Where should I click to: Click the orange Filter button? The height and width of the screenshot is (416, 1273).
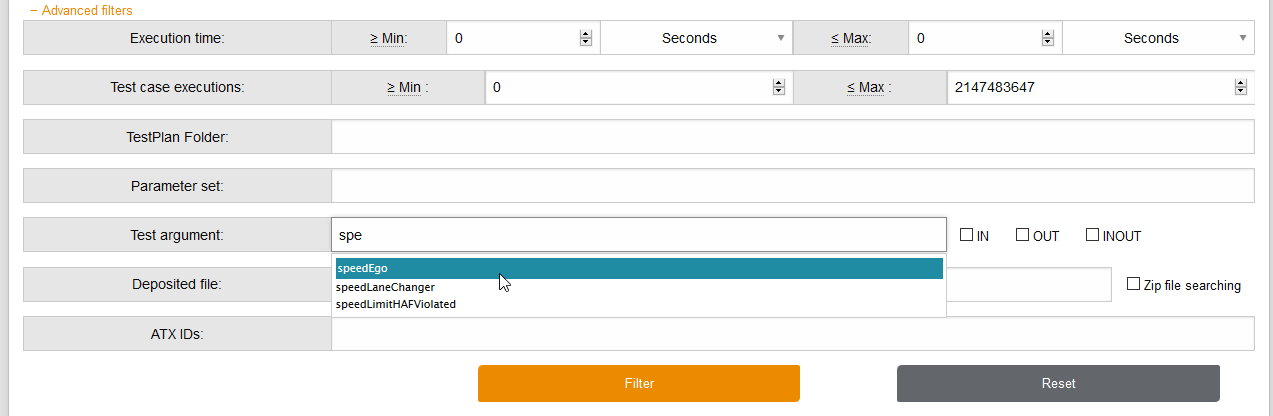click(x=638, y=383)
